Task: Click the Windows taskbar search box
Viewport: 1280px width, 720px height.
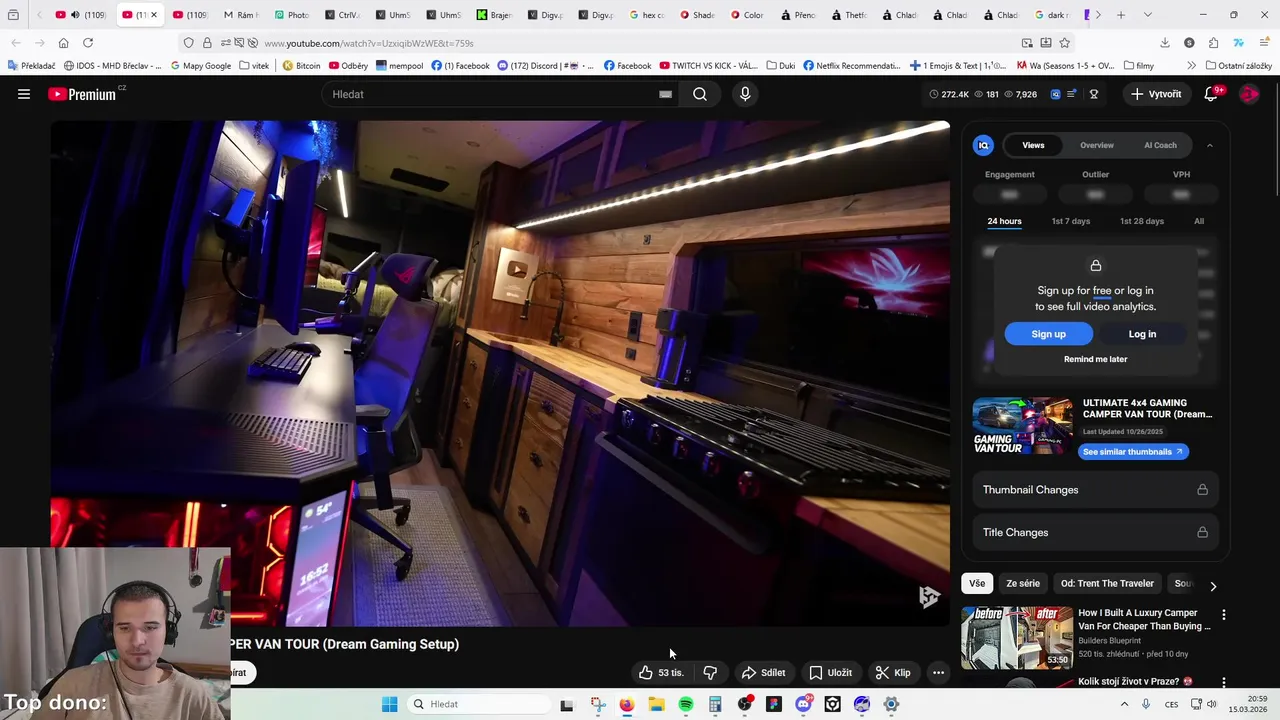Action: (x=477, y=704)
